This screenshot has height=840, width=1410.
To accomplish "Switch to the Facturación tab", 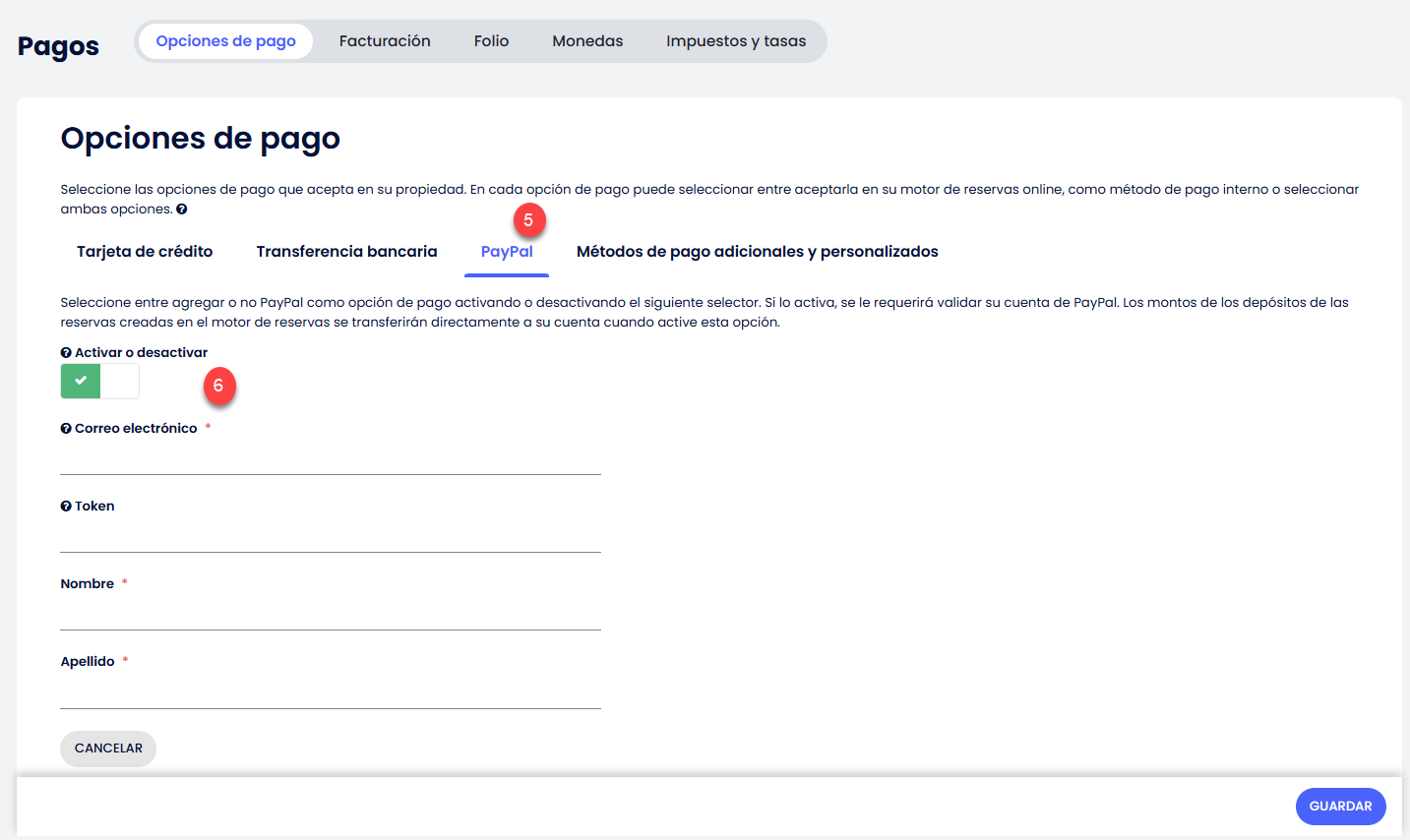I will coord(385,41).
